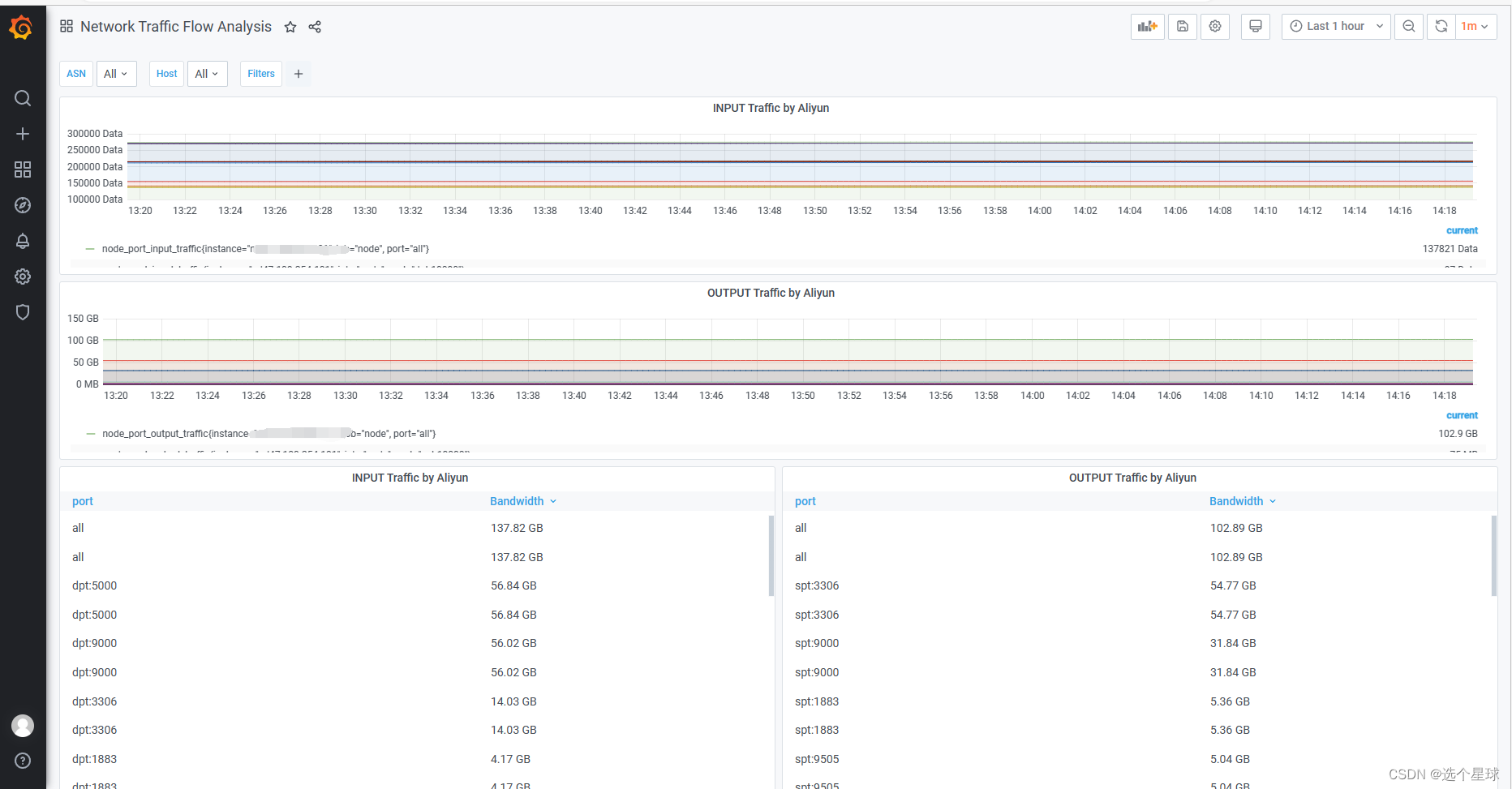Open the Last 1 hour time range picker

1335,26
